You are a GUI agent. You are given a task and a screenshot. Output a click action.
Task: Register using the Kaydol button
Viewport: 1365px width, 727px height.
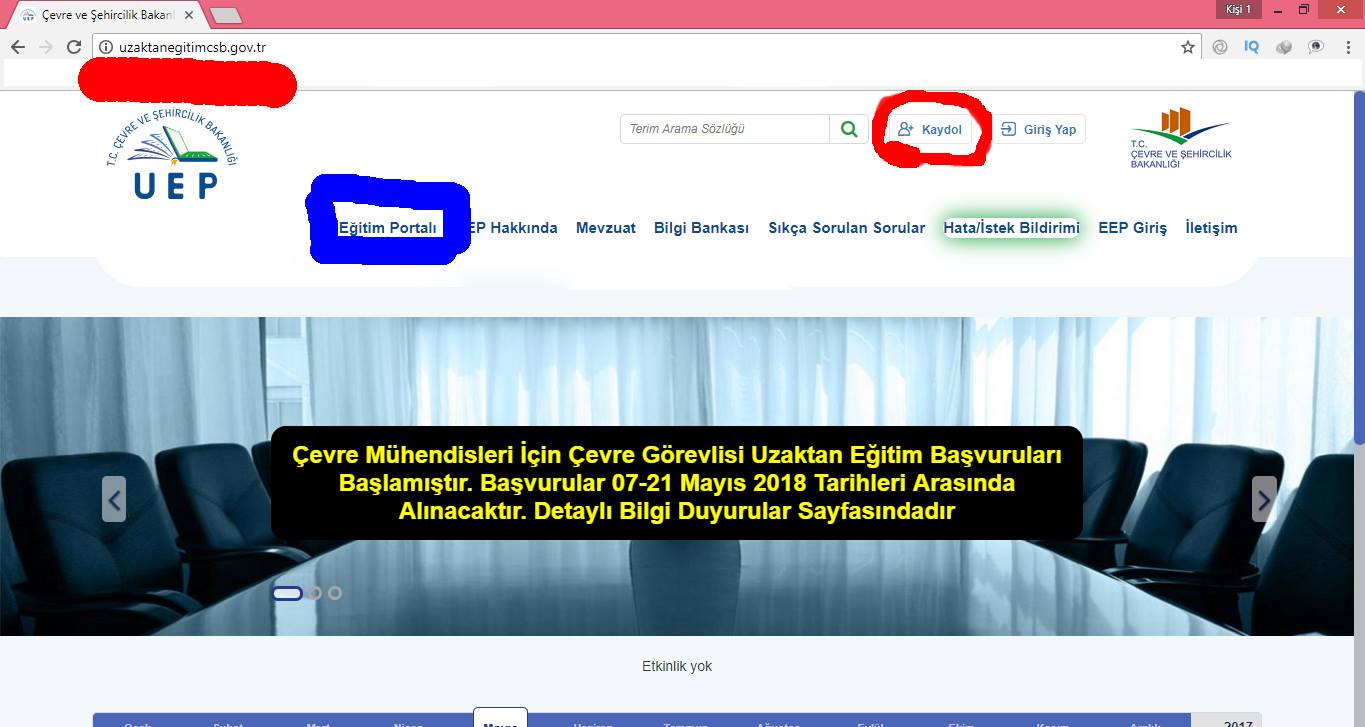(x=929, y=130)
